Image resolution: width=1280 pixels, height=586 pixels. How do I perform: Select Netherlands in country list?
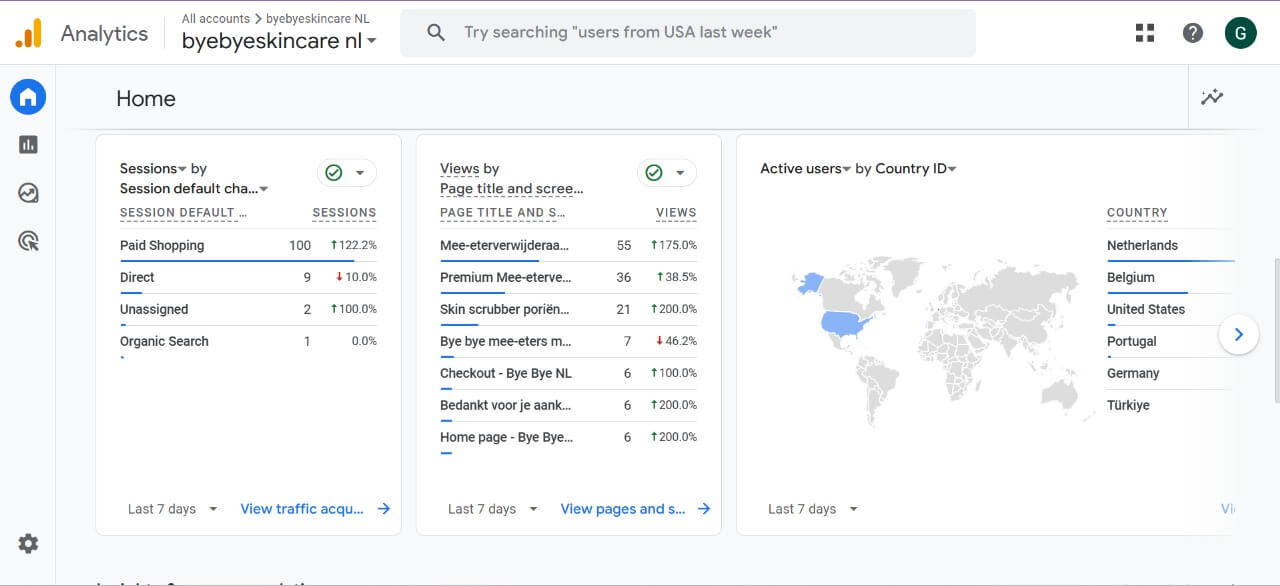click(x=1142, y=245)
